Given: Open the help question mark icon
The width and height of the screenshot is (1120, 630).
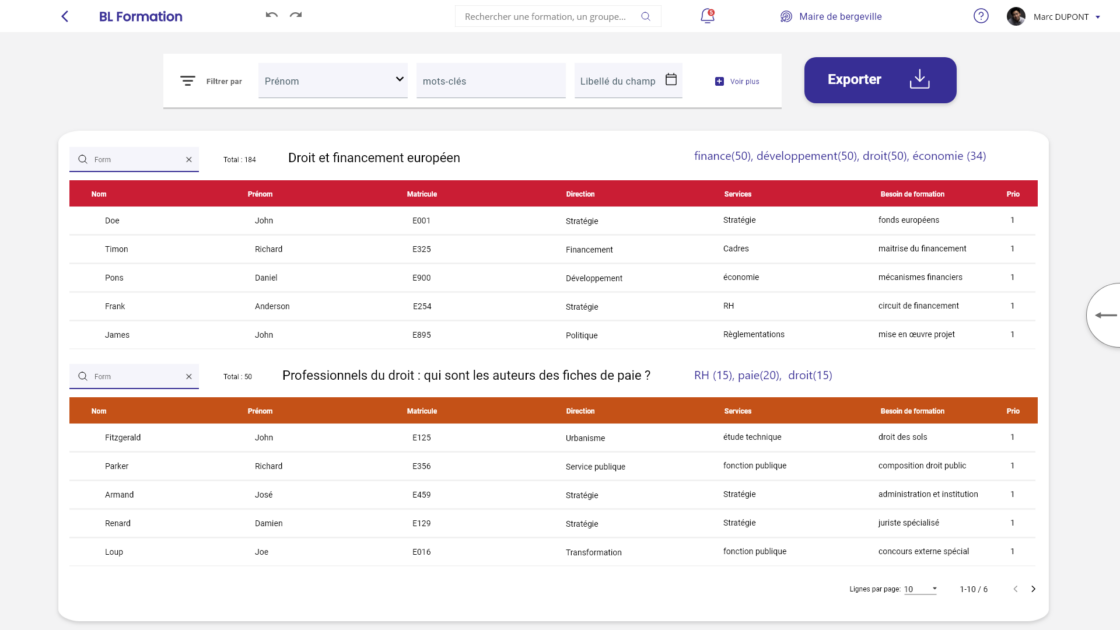Looking at the screenshot, I should point(981,16).
